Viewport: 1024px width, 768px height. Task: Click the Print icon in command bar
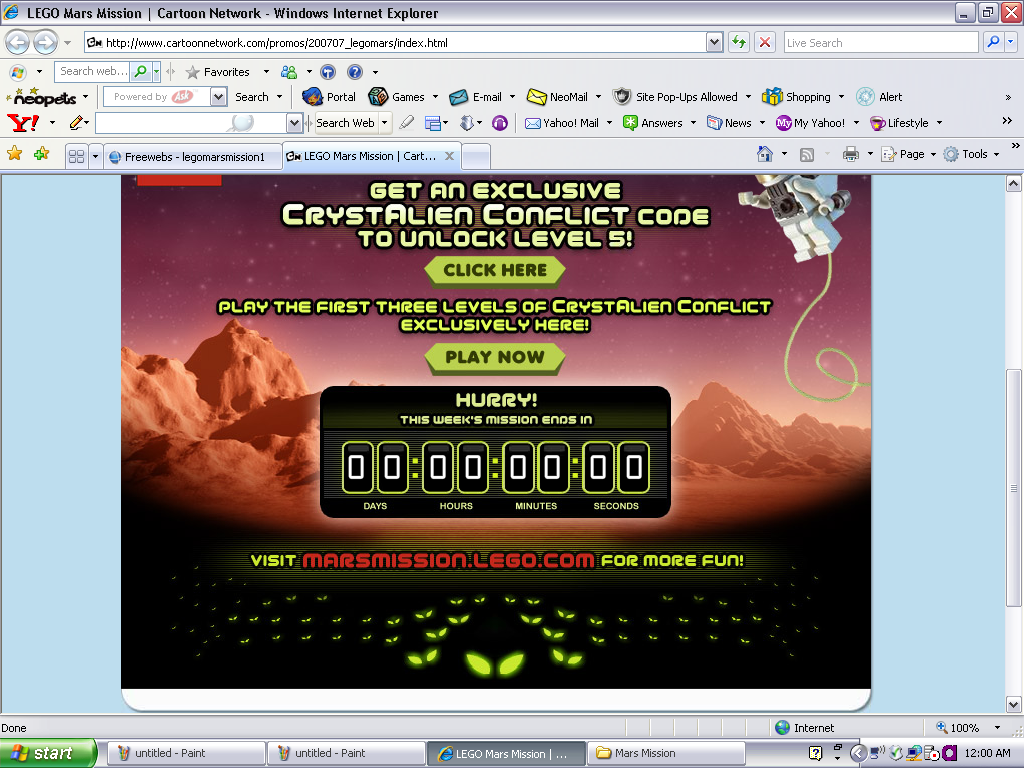tap(850, 154)
